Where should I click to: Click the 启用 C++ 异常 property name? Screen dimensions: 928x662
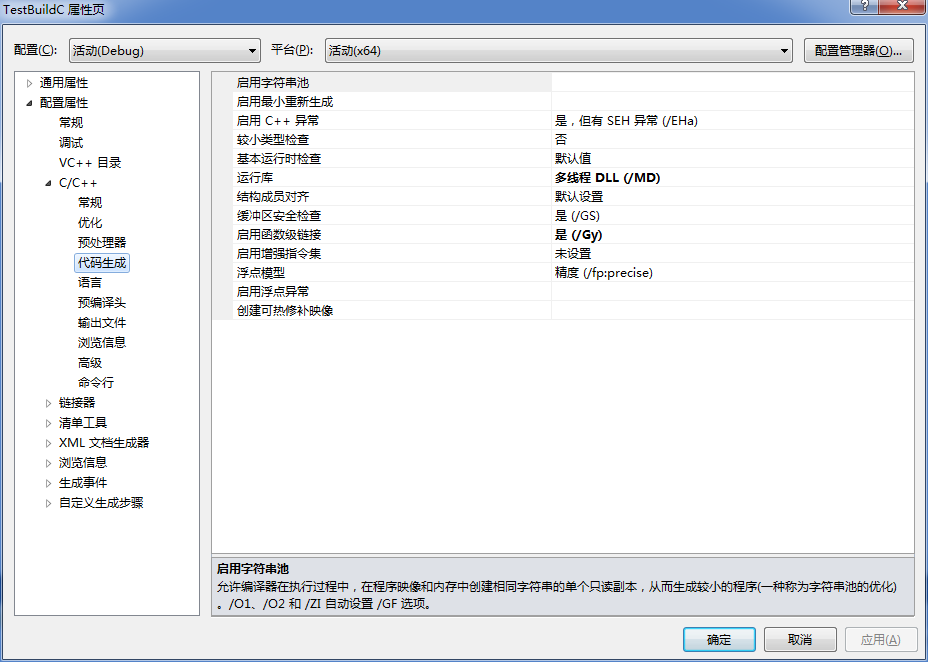278,121
